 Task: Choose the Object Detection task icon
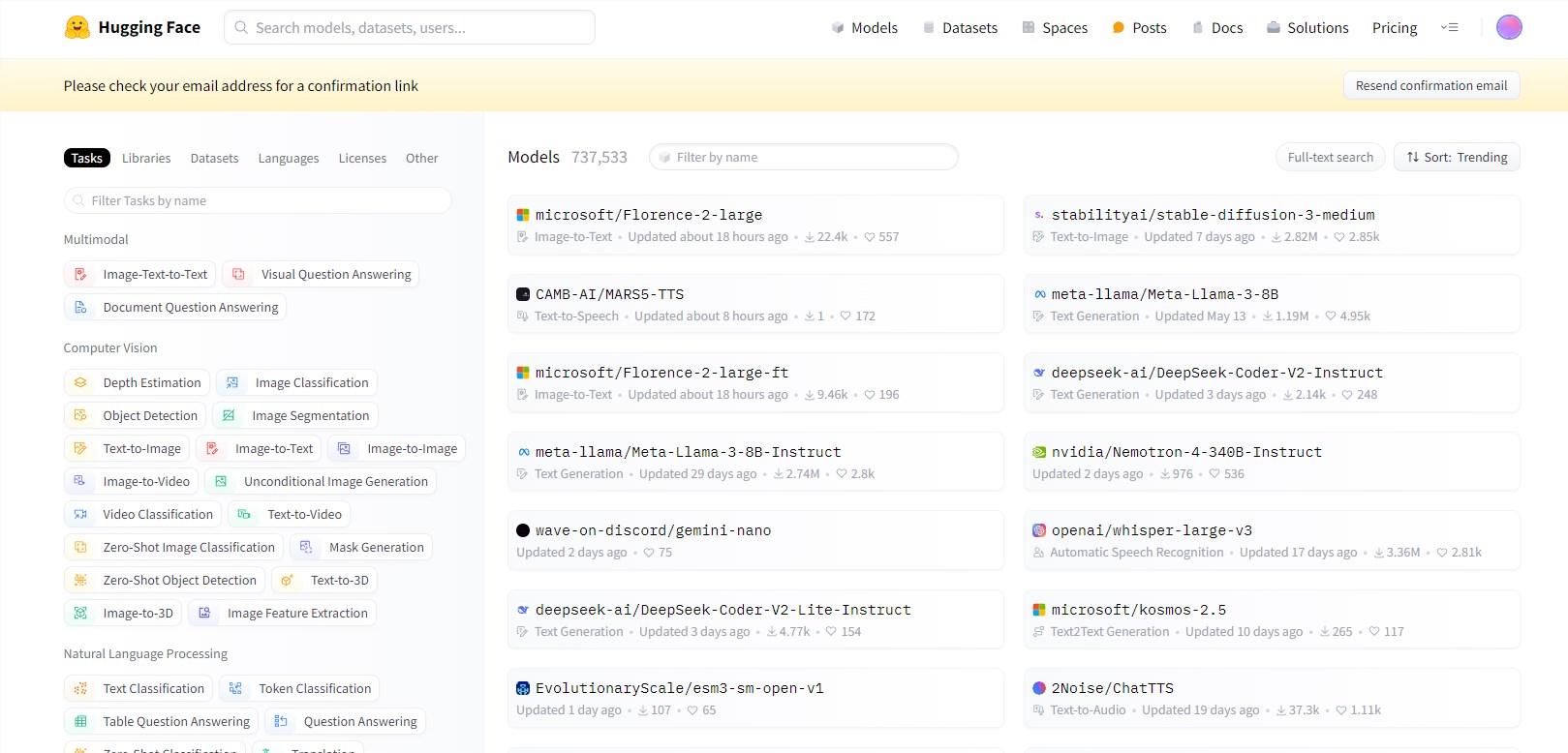[x=81, y=416]
